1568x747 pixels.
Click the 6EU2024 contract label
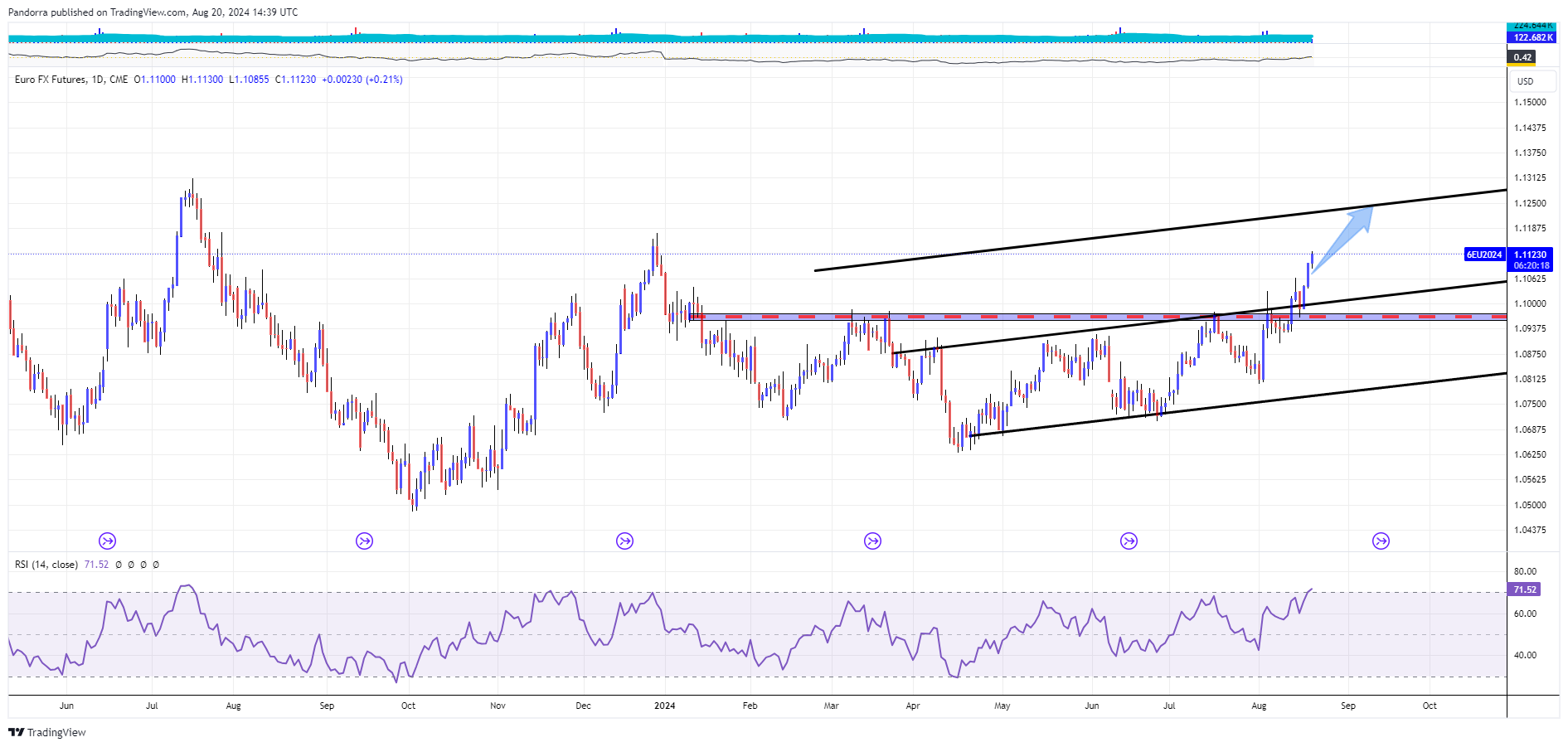tap(1484, 255)
